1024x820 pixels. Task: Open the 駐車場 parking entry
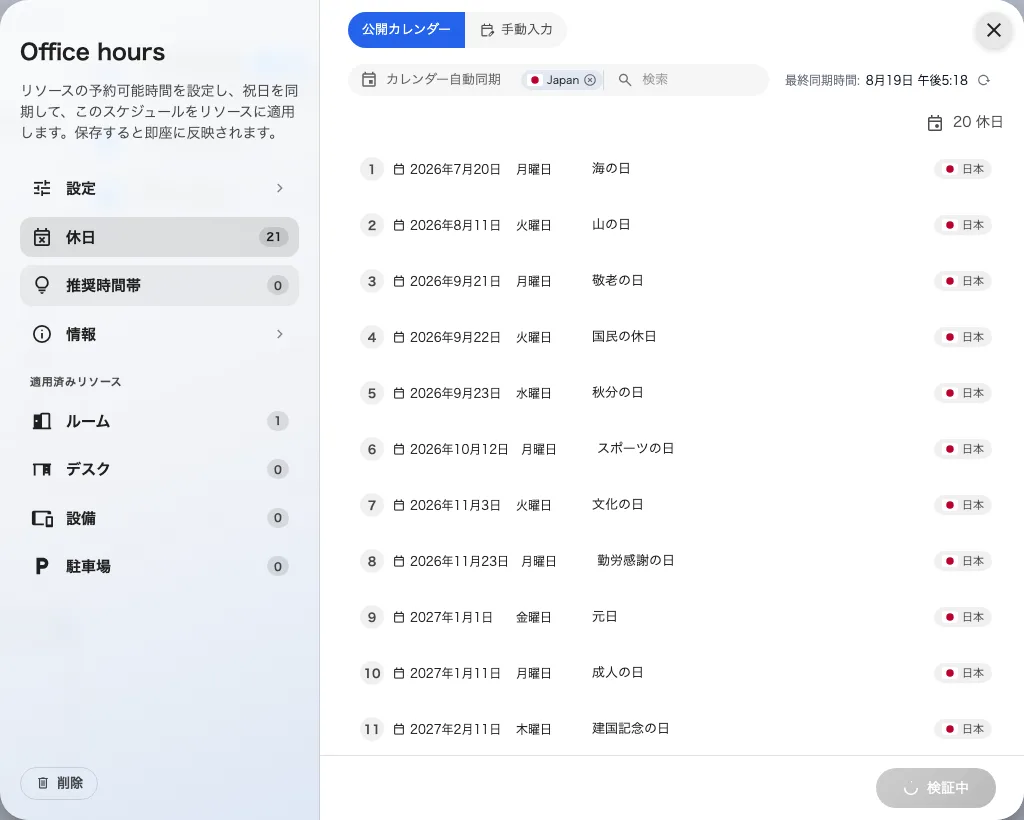click(159, 567)
